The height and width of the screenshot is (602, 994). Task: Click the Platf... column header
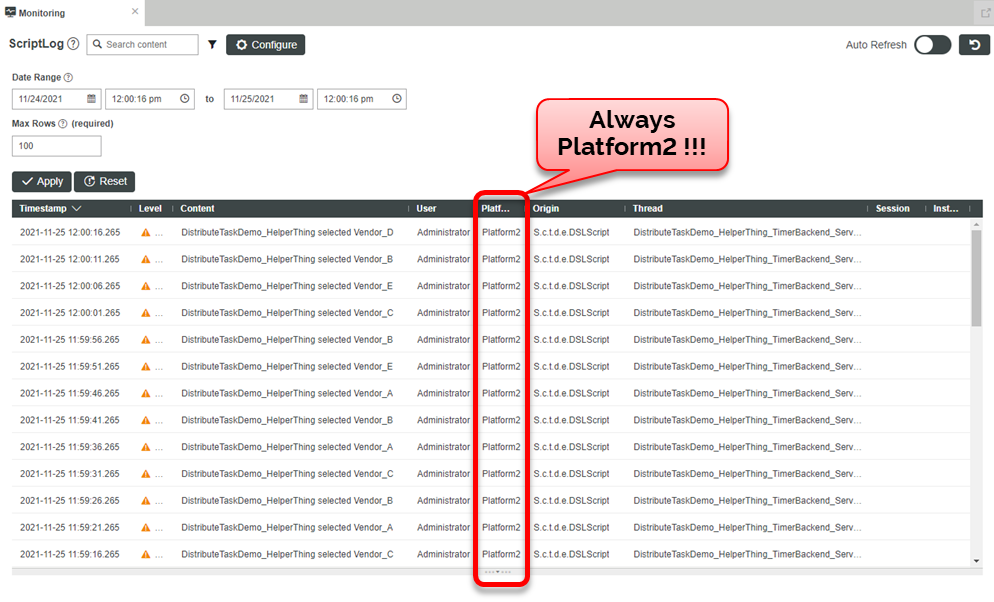point(495,208)
